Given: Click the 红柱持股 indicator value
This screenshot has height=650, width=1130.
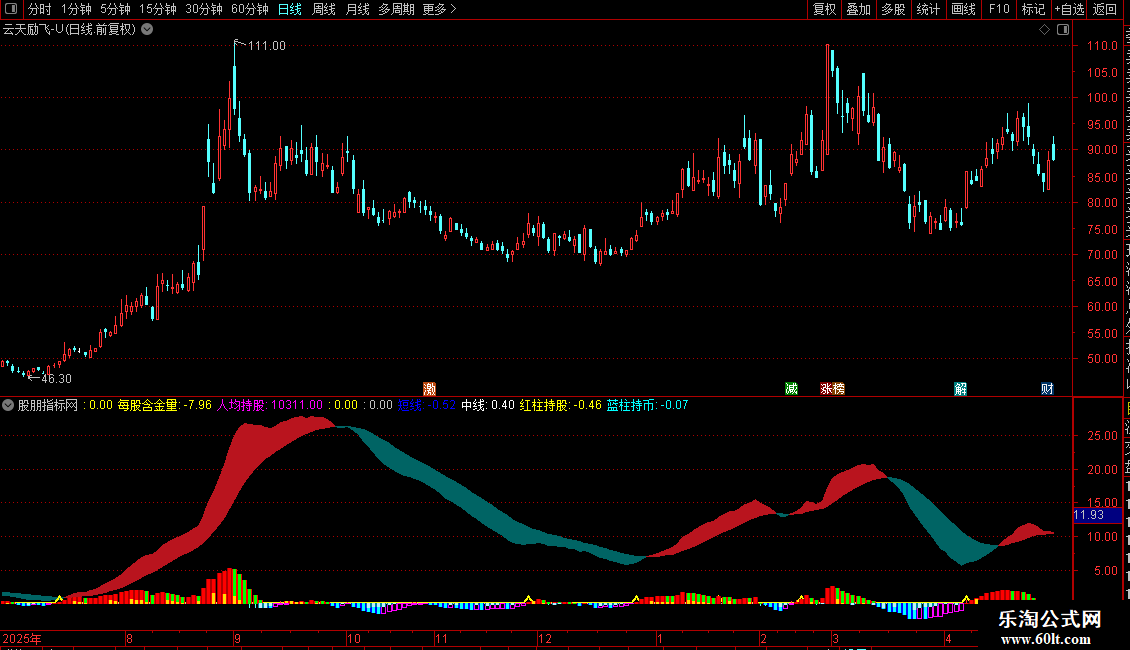Looking at the screenshot, I should point(561,405).
